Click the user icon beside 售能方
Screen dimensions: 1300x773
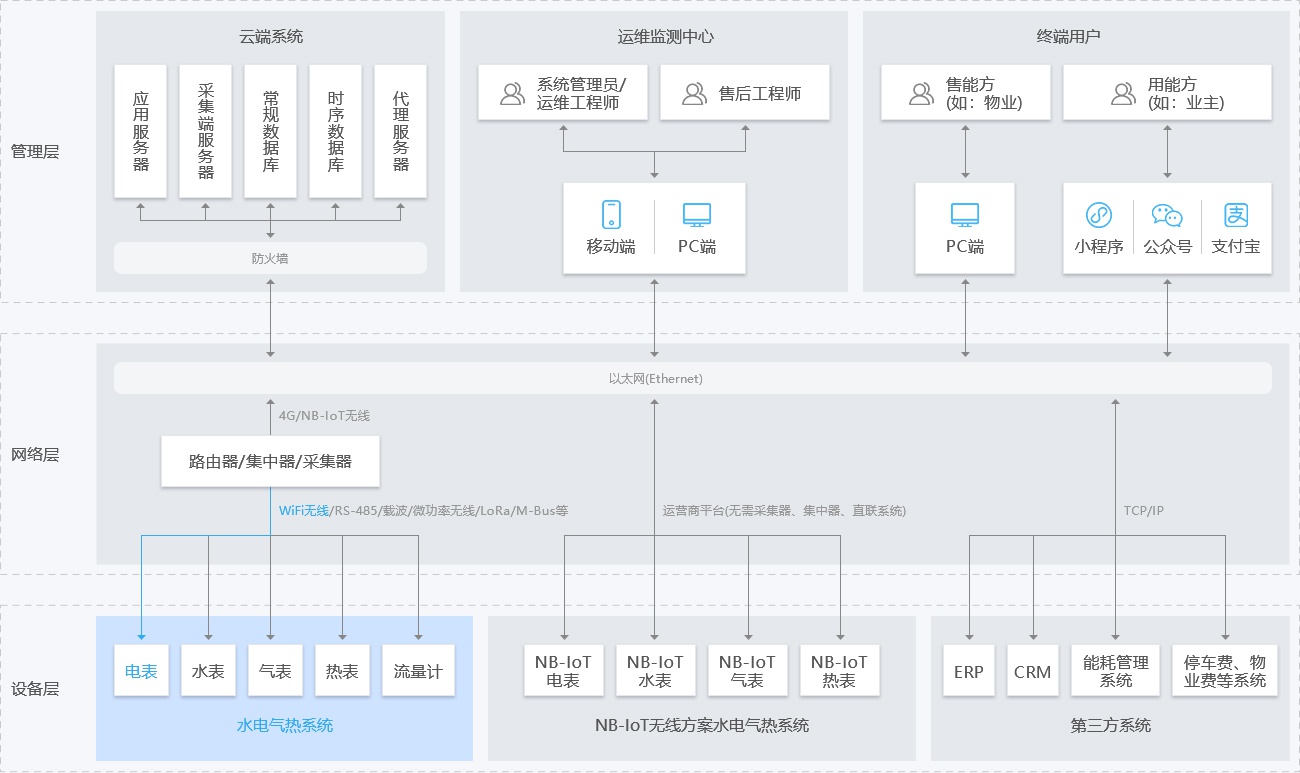point(921,94)
